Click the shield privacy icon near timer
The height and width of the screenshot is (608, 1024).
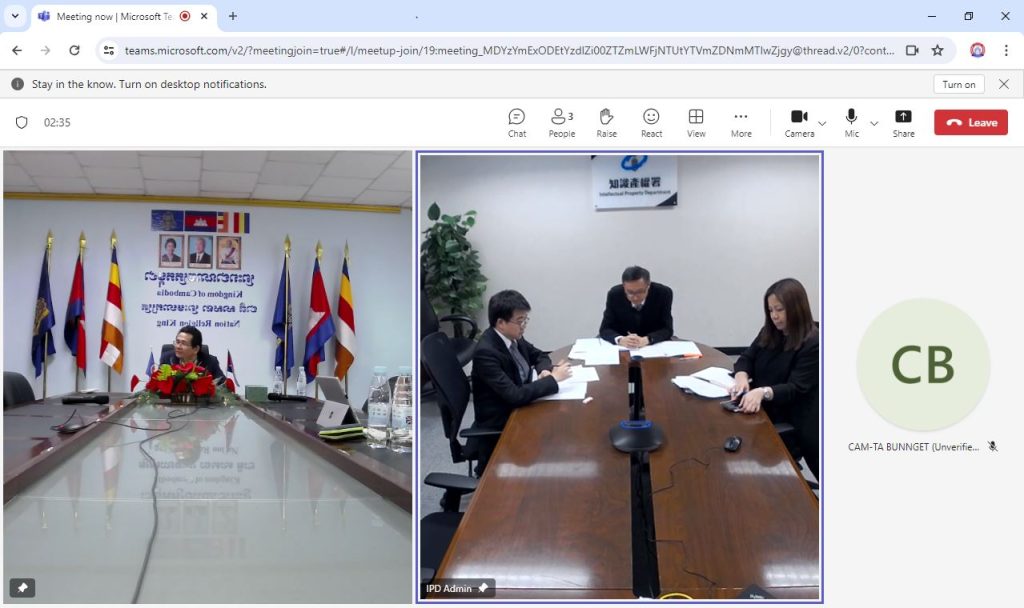21,123
